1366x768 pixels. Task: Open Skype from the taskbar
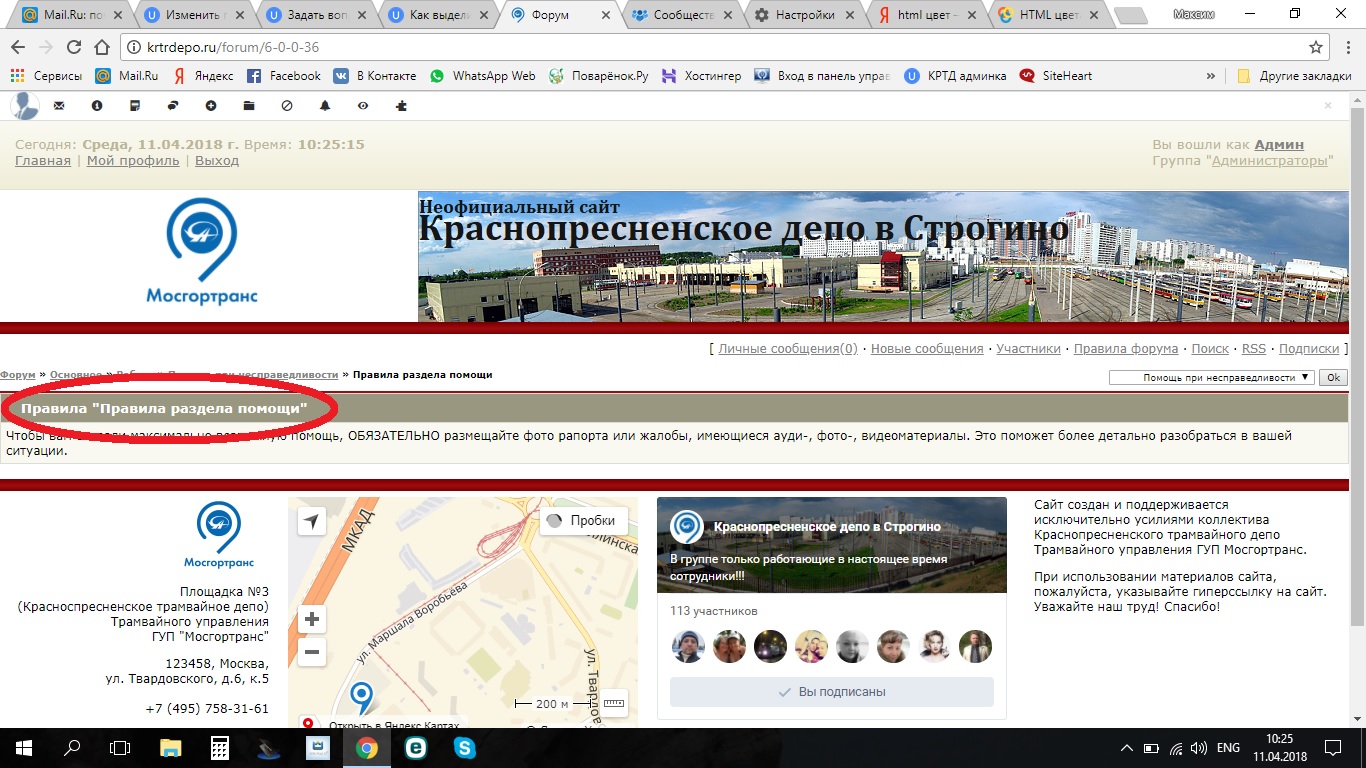(x=464, y=747)
